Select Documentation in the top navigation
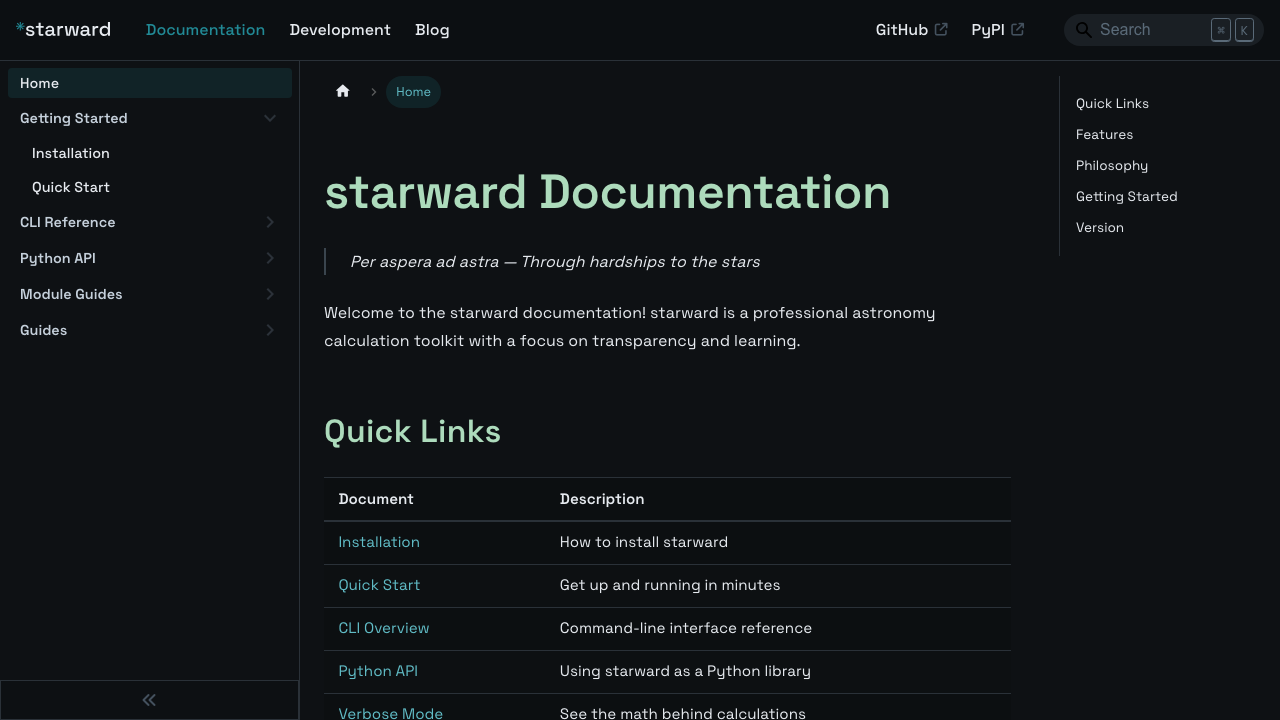The height and width of the screenshot is (720, 1280). pyautogui.click(x=205, y=30)
